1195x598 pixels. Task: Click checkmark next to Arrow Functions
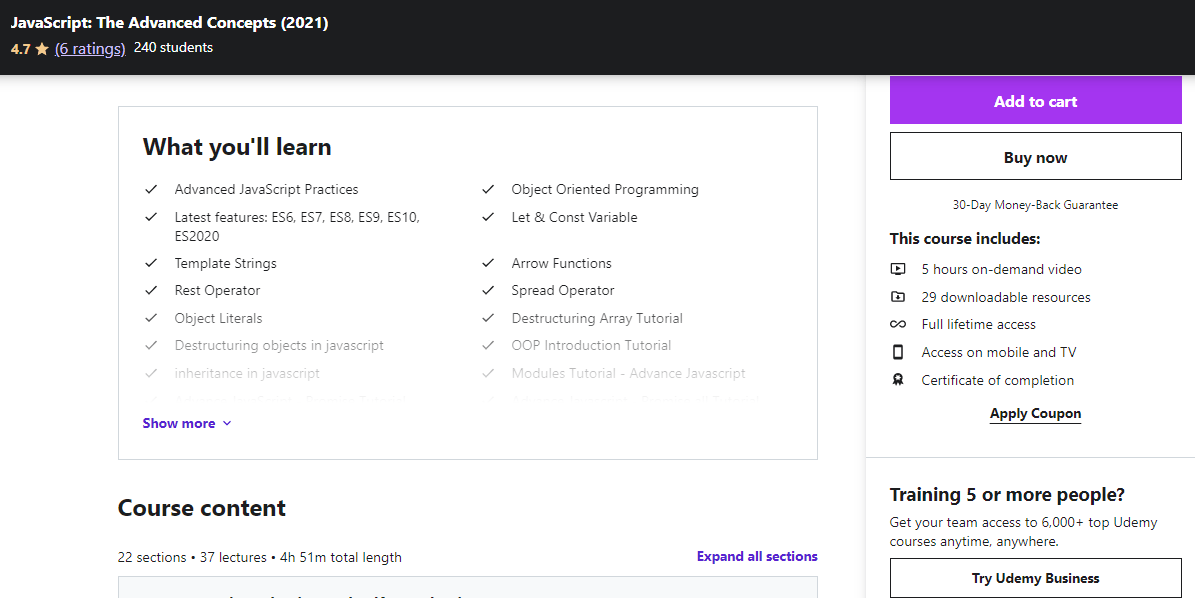(x=488, y=263)
